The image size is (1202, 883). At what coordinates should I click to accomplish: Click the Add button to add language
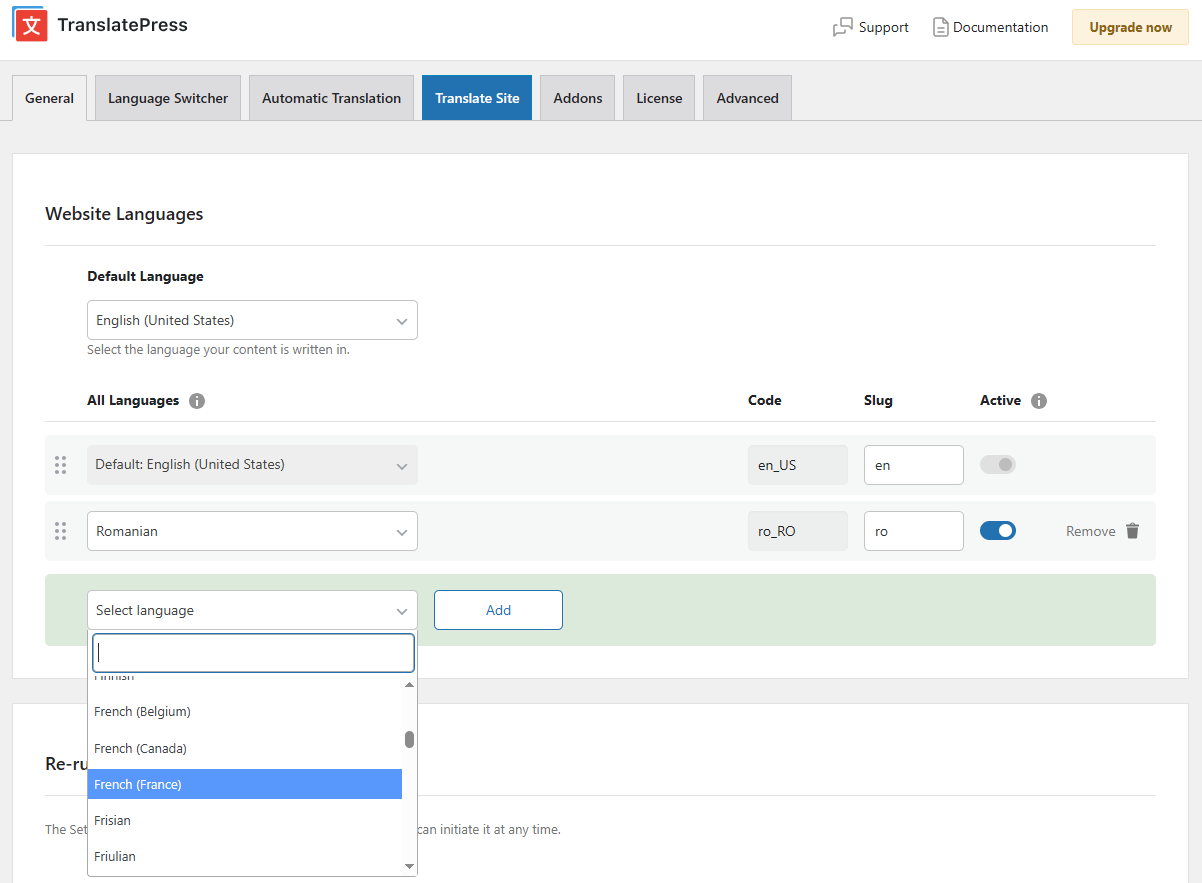coord(498,609)
